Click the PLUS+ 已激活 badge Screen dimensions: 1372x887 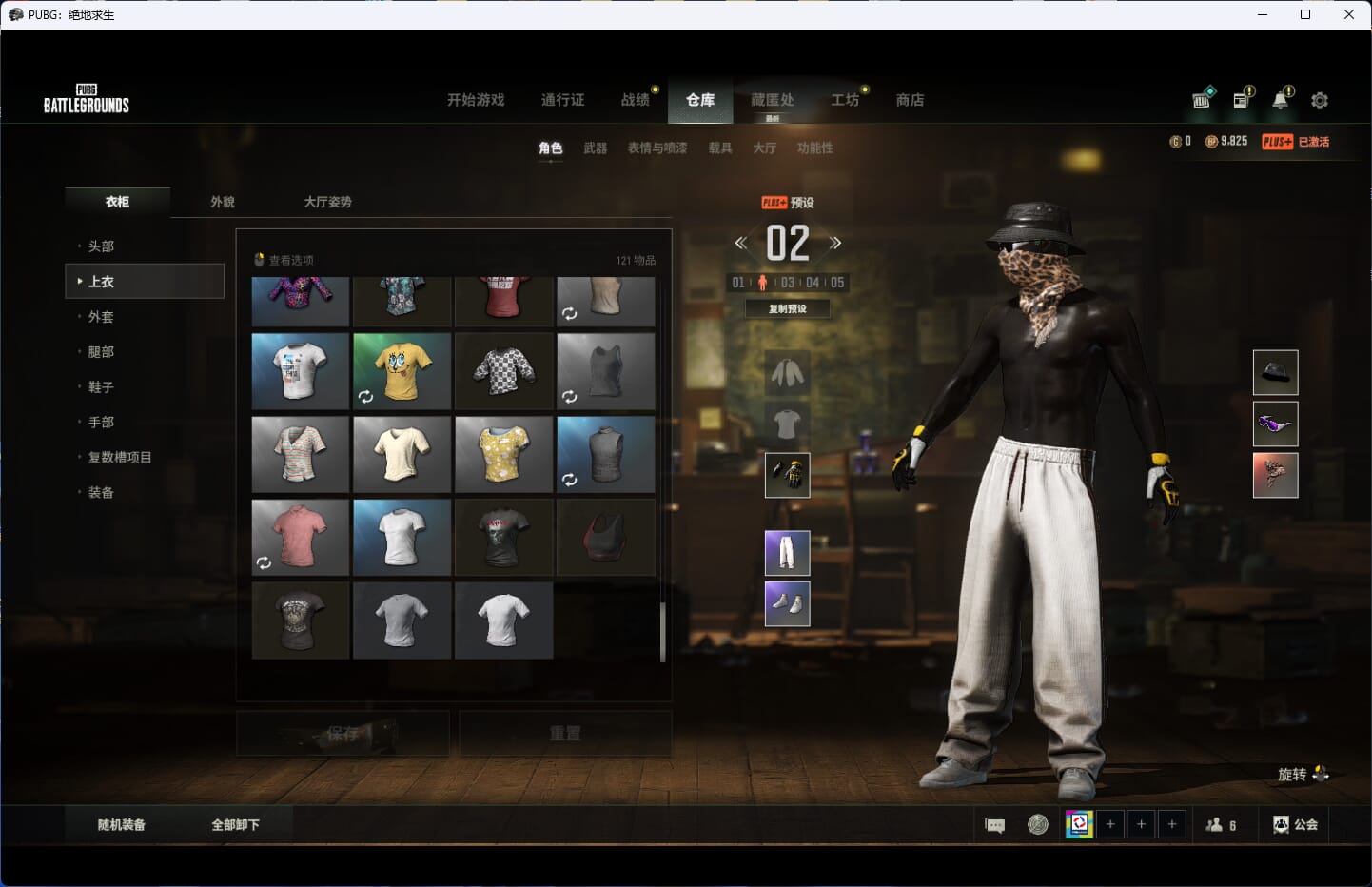tap(1296, 142)
